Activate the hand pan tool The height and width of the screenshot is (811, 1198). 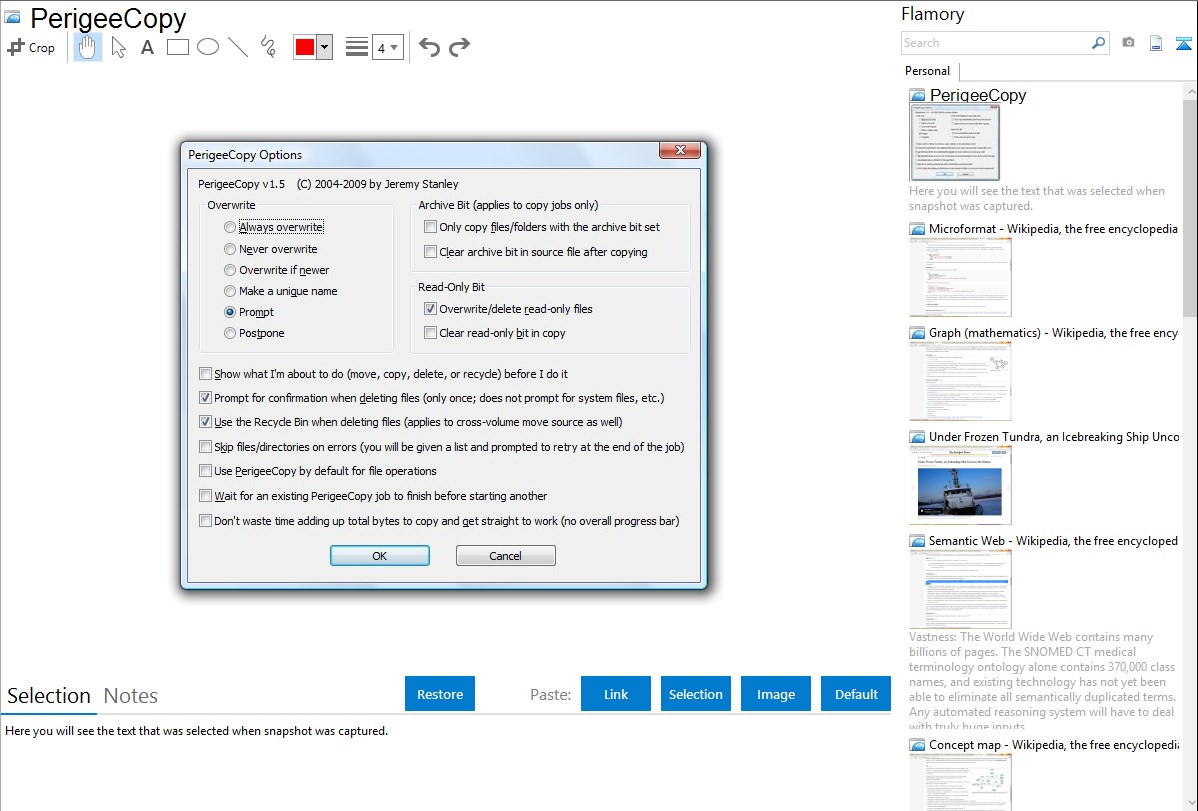[88, 47]
